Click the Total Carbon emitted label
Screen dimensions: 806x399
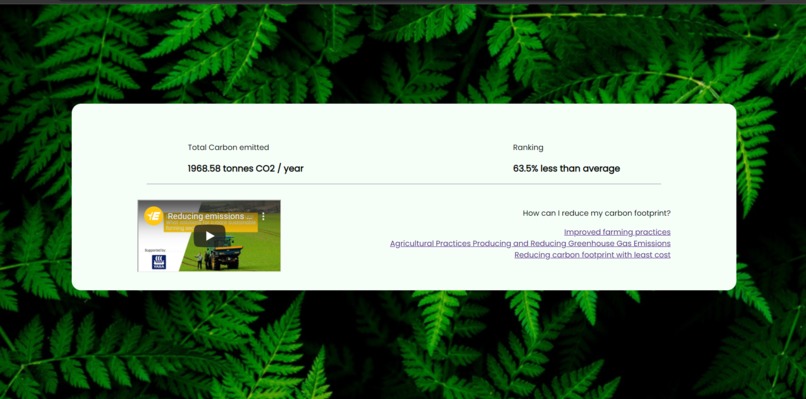pyautogui.click(x=228, y=148)
